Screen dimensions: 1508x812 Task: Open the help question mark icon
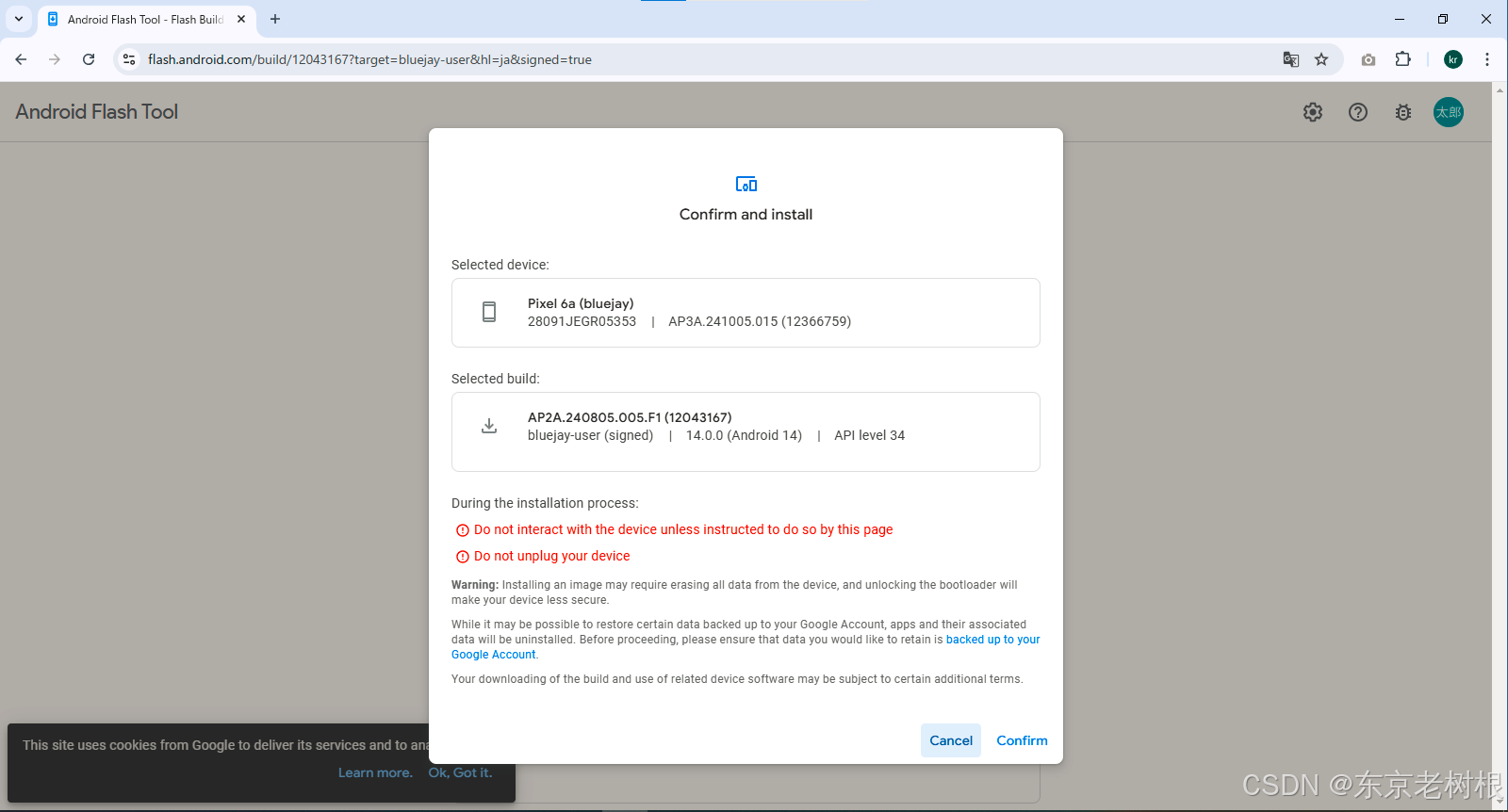pyautogui.click(x=1358, y=112)
